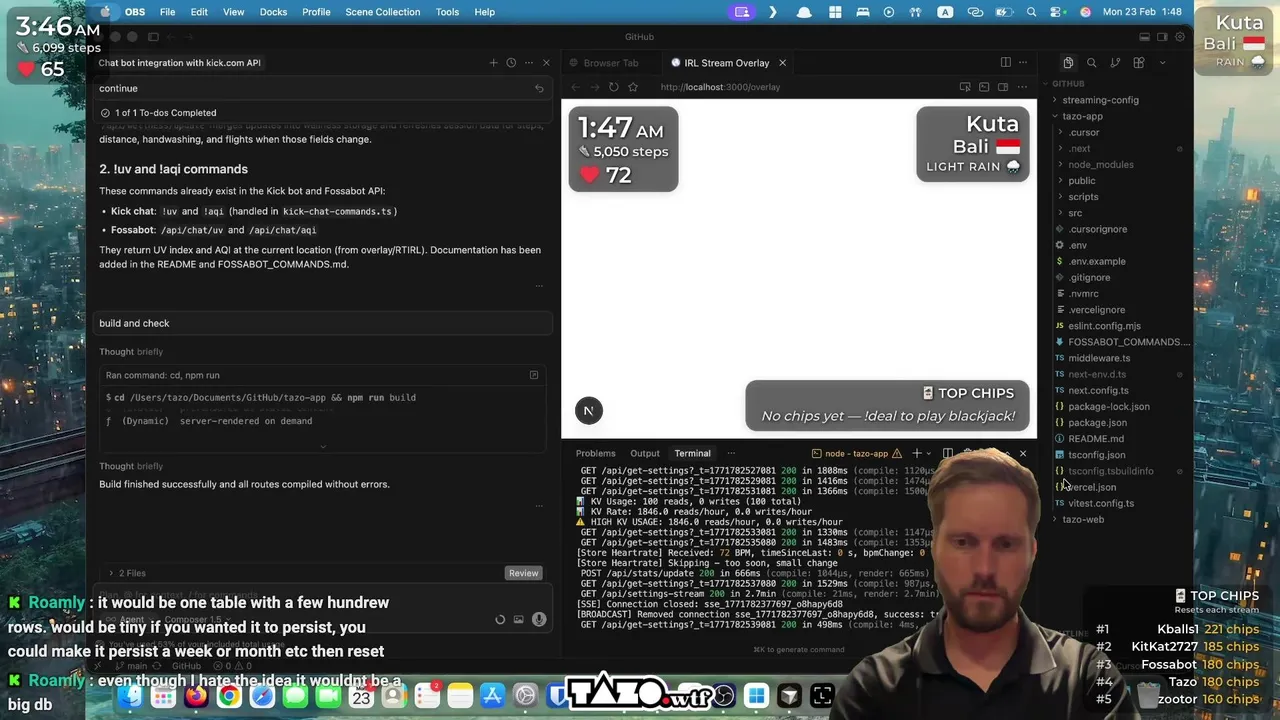Open the ran-command output in terminal
This screenshot has width=1280, height=720.
tap(533, 375)
